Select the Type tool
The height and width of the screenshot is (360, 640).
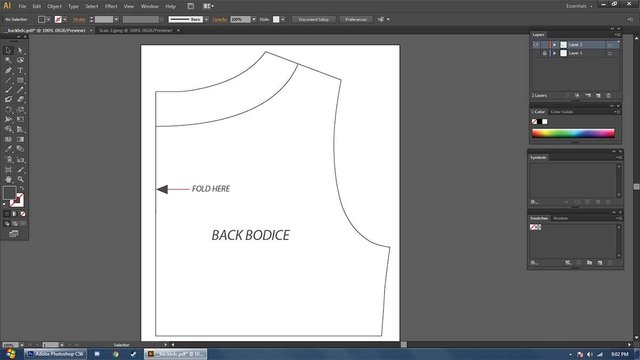(x=20, y=70)
